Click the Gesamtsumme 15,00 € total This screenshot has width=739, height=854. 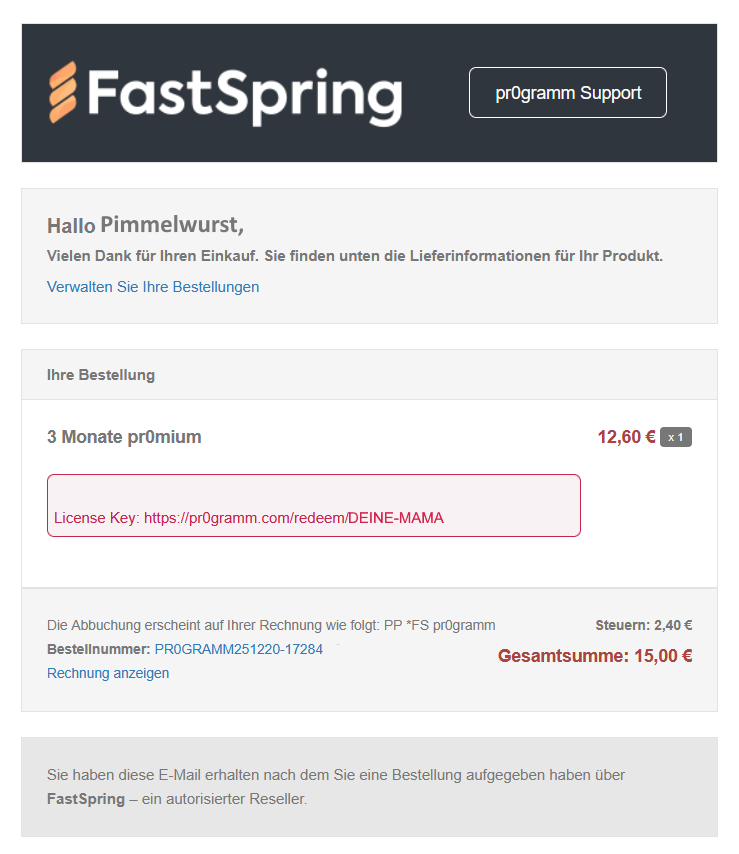tap(595, 656)
